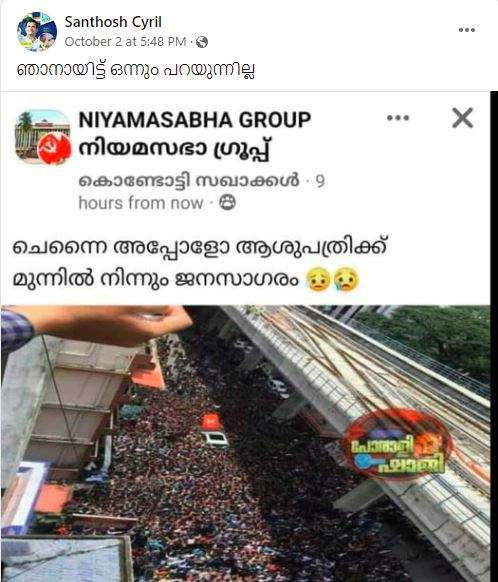Click the crying emoji in the caption

(346, 279)
